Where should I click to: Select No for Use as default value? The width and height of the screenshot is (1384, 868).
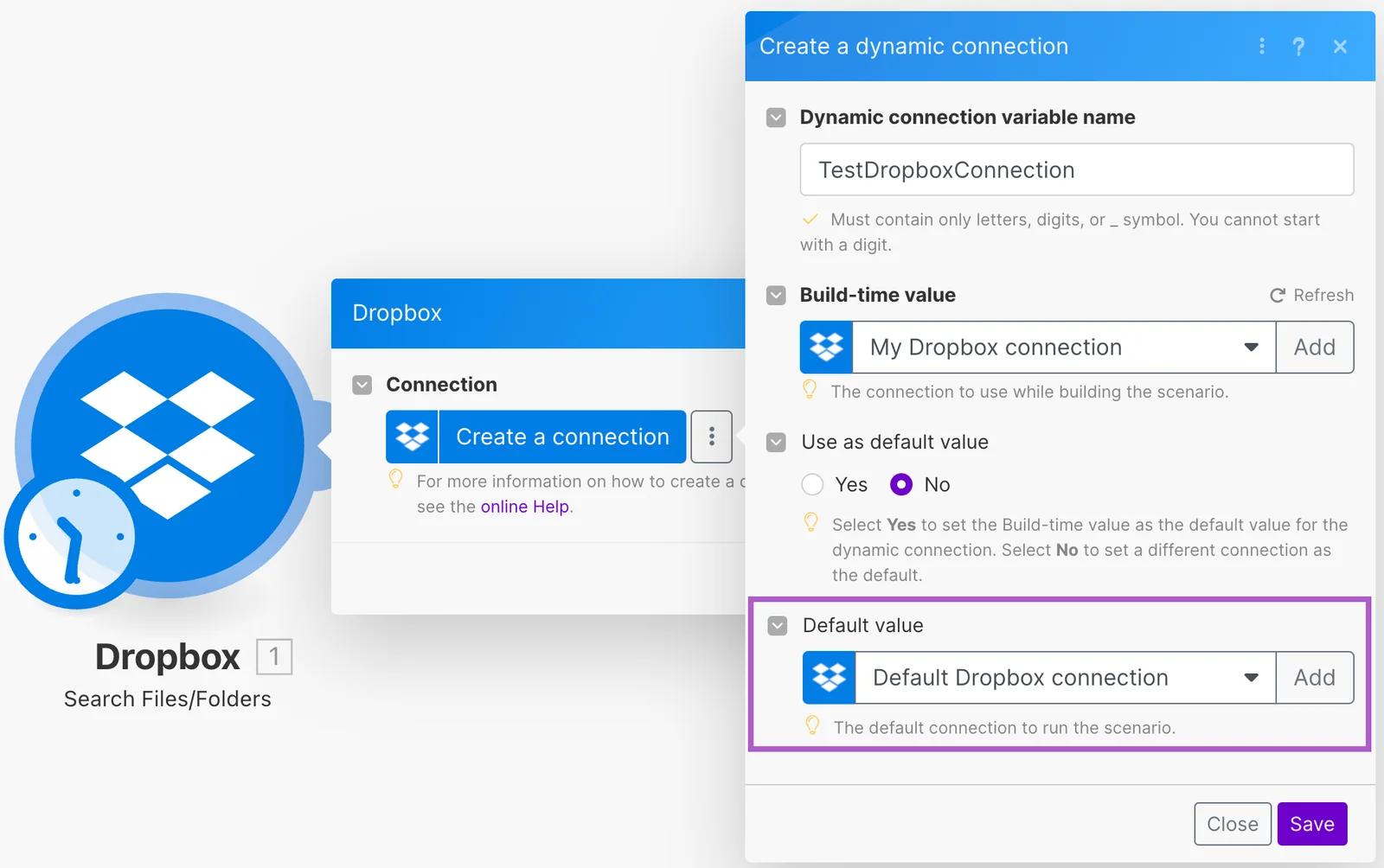901,484
